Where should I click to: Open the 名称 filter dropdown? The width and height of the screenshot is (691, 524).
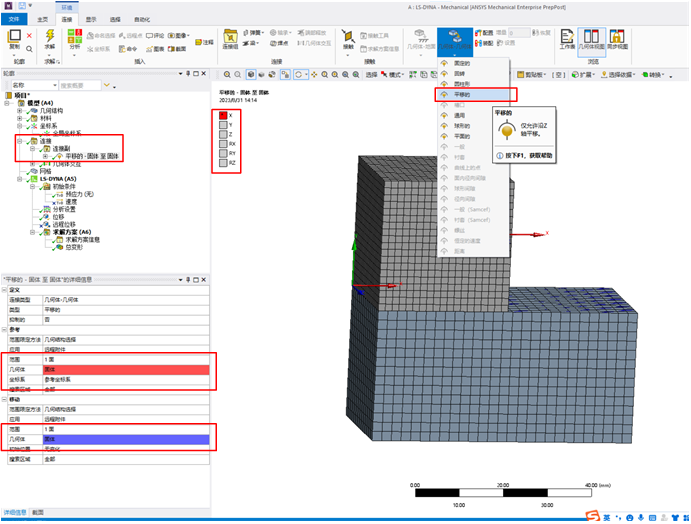pos(55,85)
